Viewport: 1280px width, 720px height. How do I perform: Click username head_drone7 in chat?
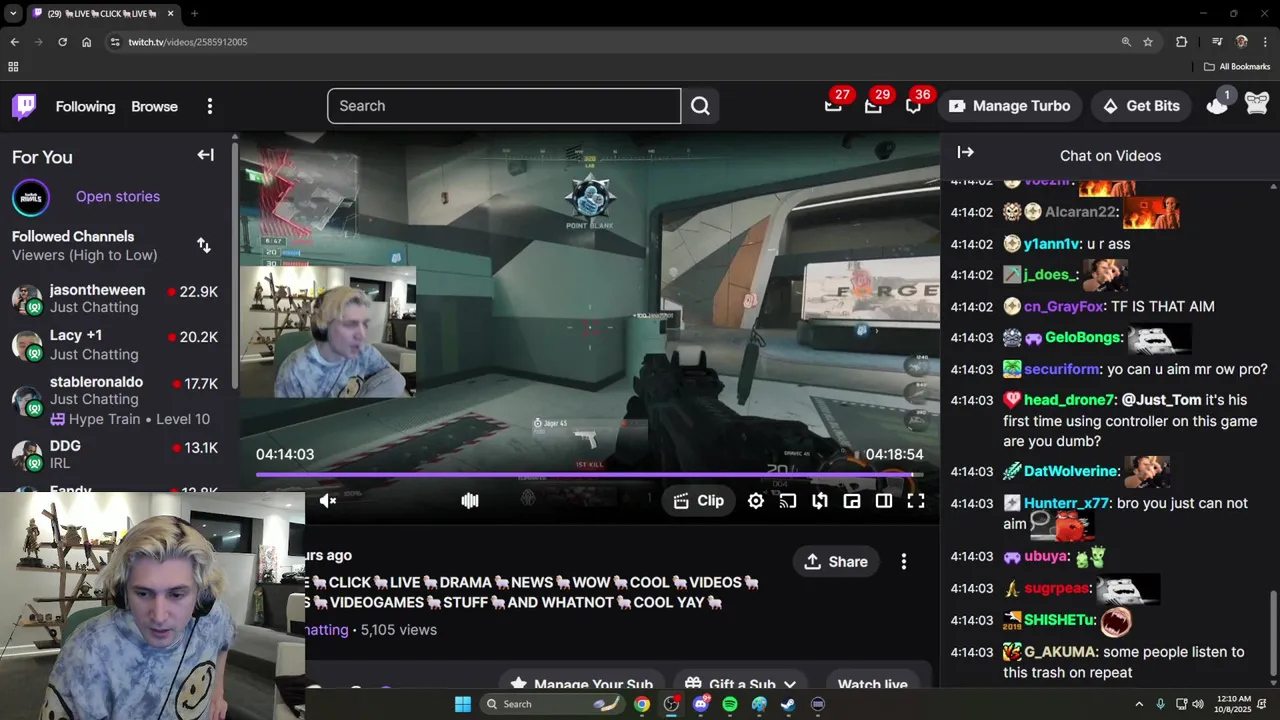(1068, 400)
